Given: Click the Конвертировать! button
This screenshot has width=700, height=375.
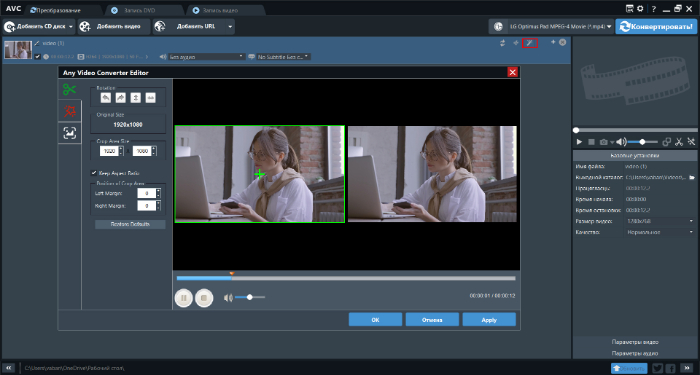Looking at the screenshot, I should click(656, 27).
